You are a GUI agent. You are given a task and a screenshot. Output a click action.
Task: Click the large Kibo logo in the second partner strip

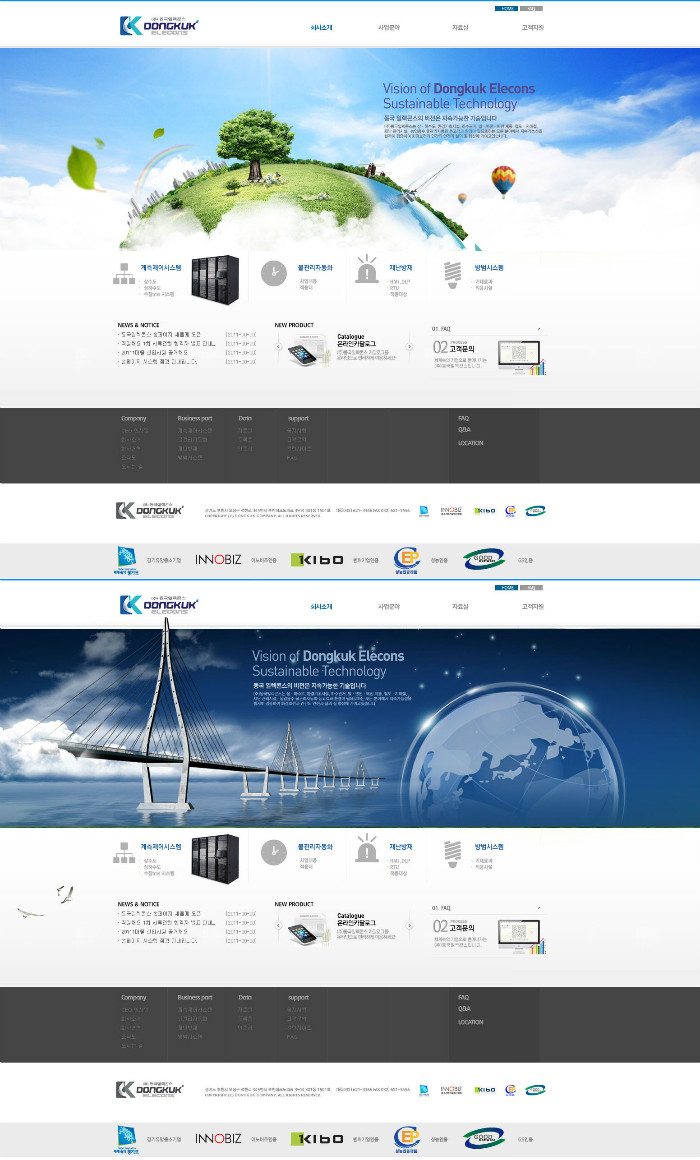pos(317,1139)
